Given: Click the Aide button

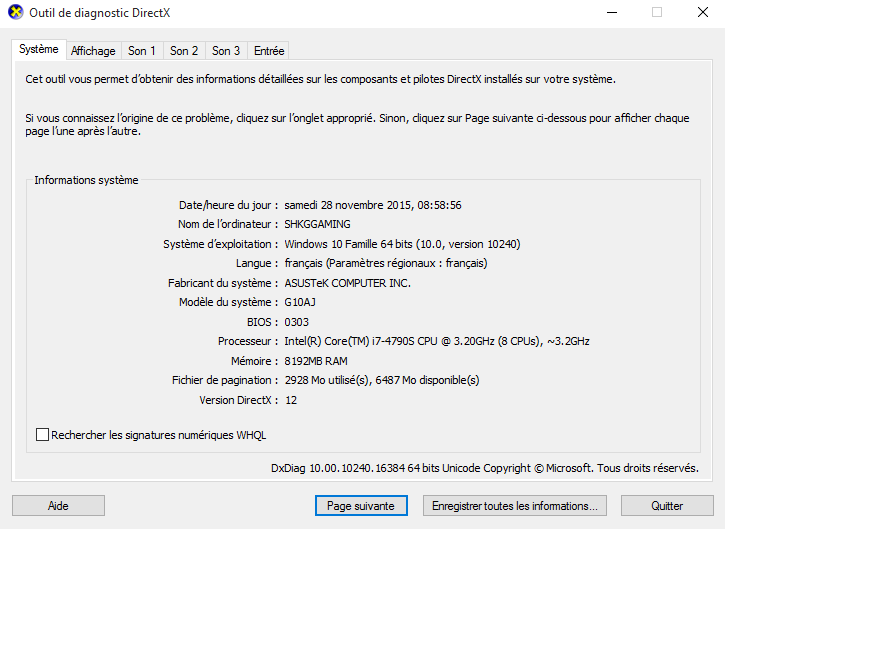Looking at the screenshot, I should (58, 506).
